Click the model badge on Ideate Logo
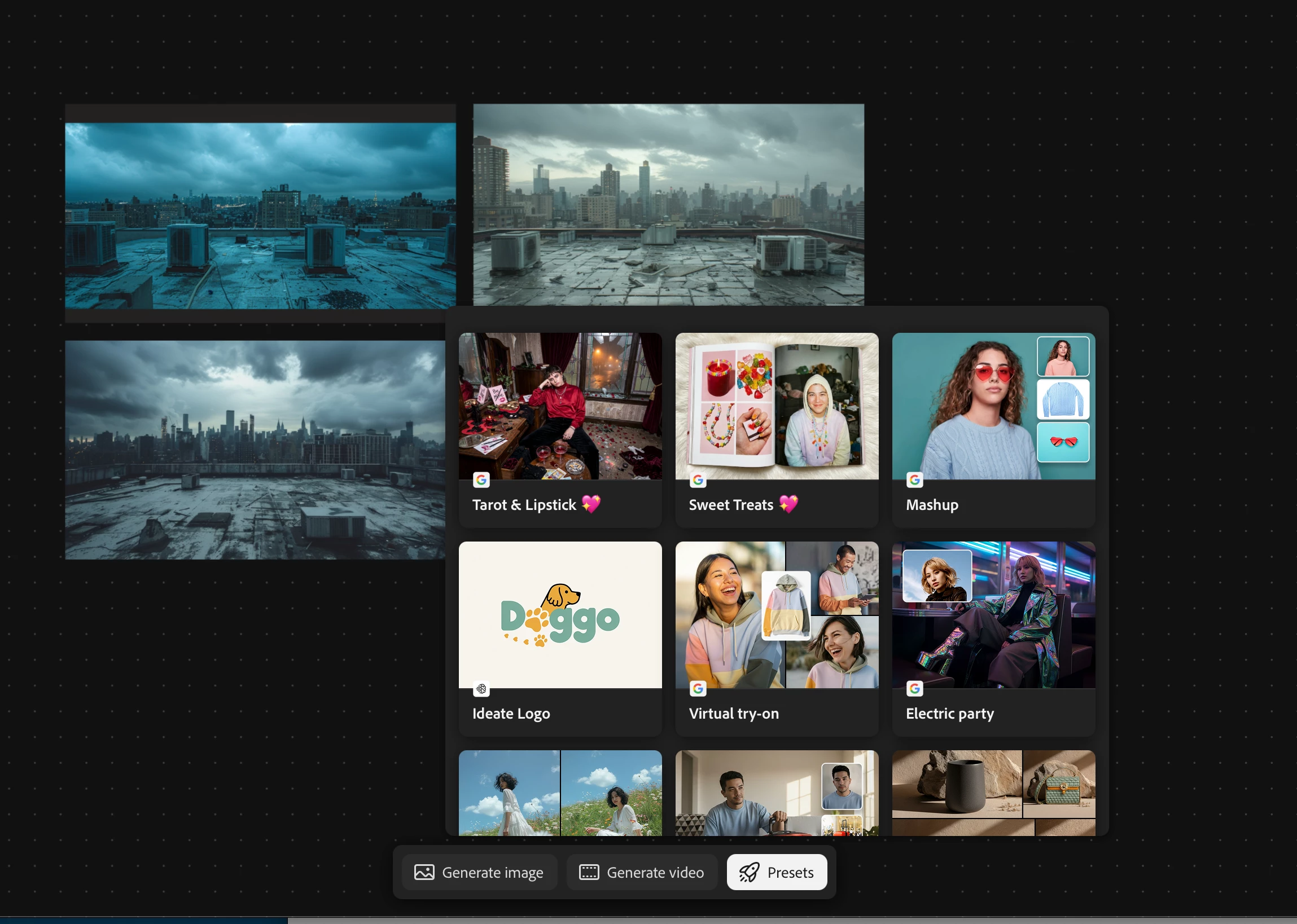 [481, 689]
